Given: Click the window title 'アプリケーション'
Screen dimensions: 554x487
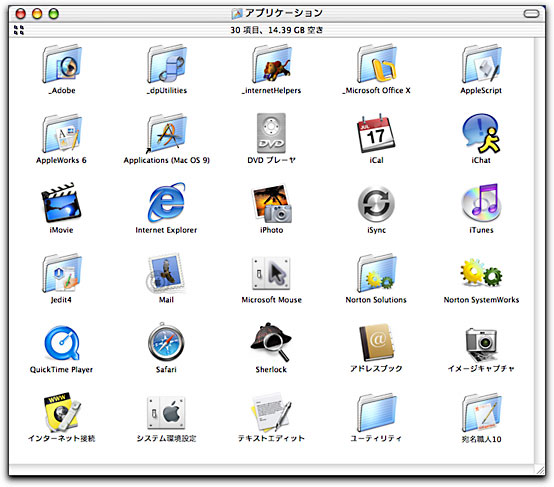Looking at the screenshot, I should [x=284, y=13].
